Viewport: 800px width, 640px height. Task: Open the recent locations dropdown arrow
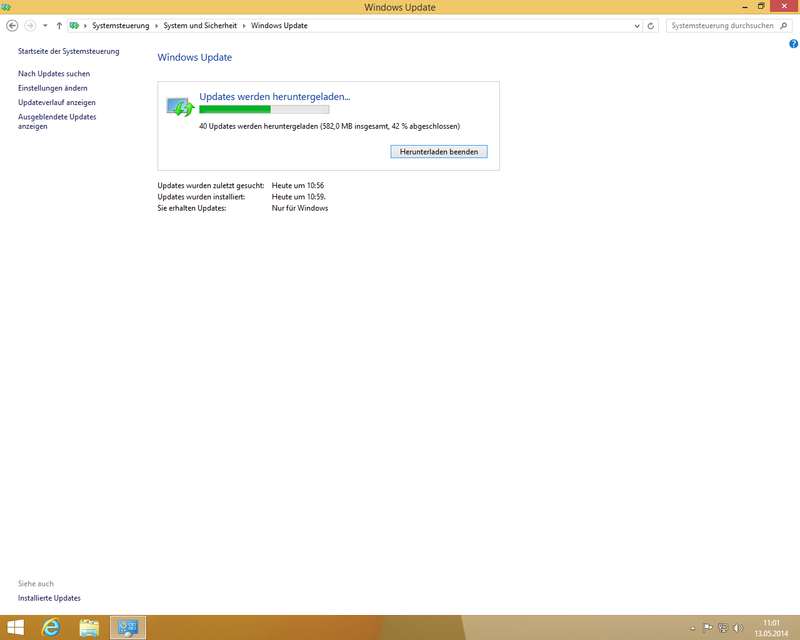click(x=45, y=26)
